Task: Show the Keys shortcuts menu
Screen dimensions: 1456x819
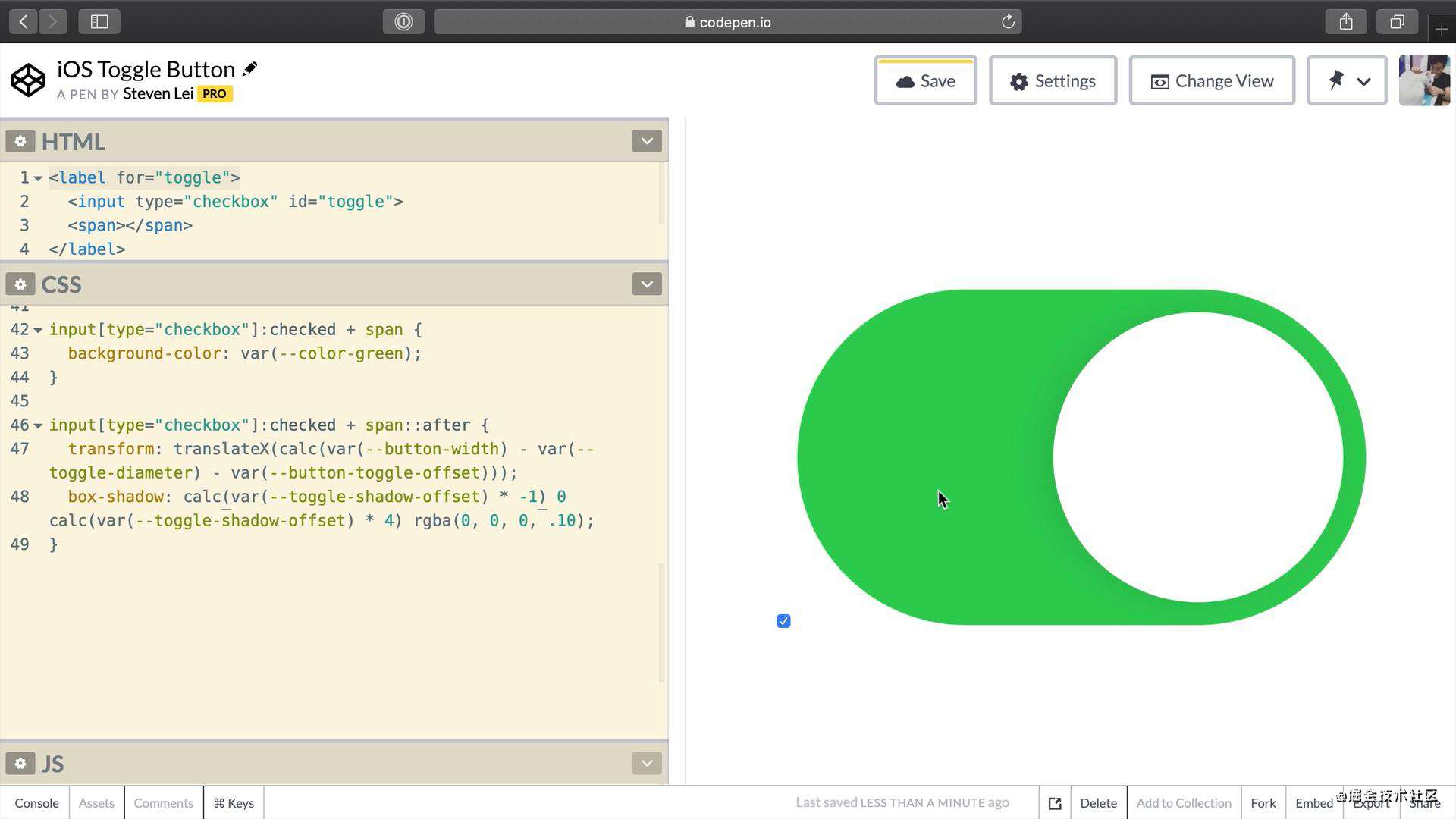Action: 234,803
